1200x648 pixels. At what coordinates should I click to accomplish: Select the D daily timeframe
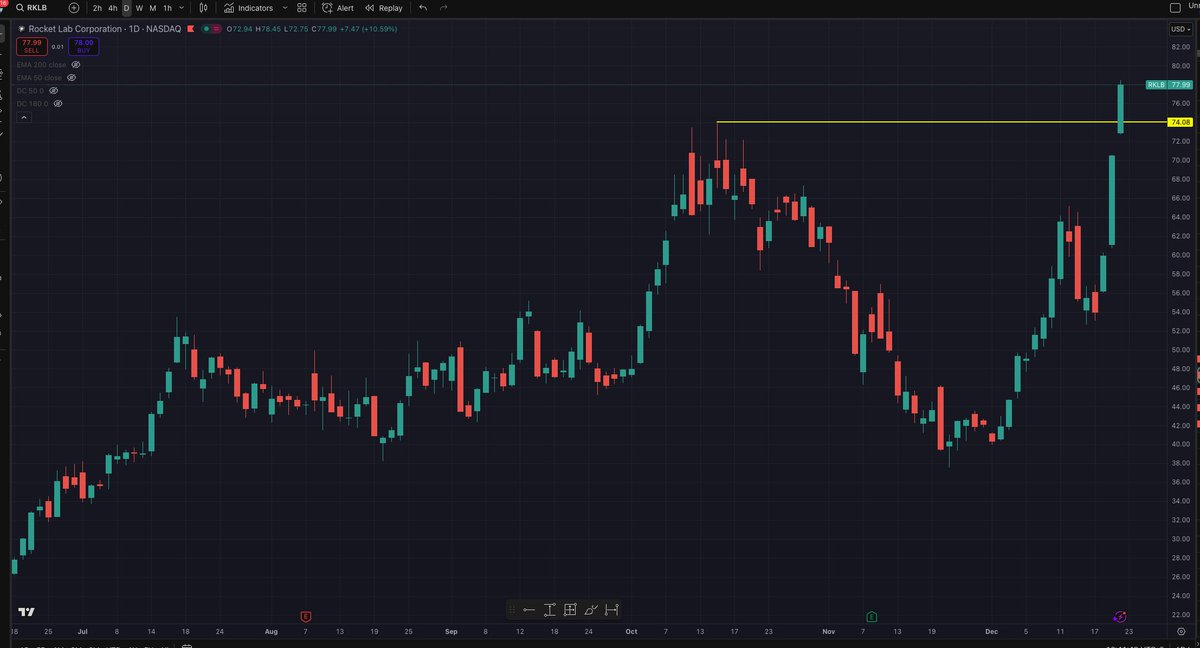click(x=126, y=8)
